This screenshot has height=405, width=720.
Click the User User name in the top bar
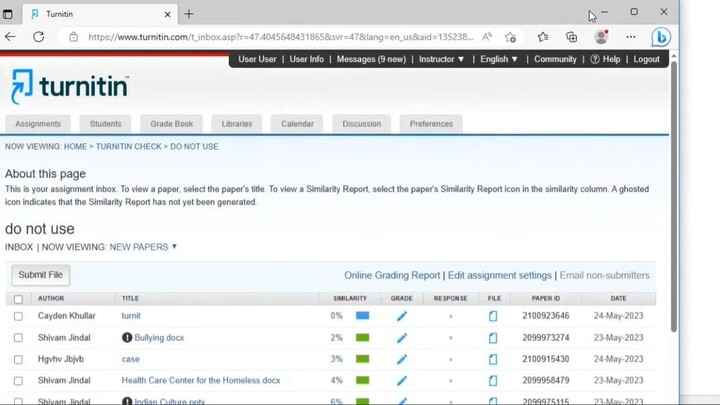point(257,59)
